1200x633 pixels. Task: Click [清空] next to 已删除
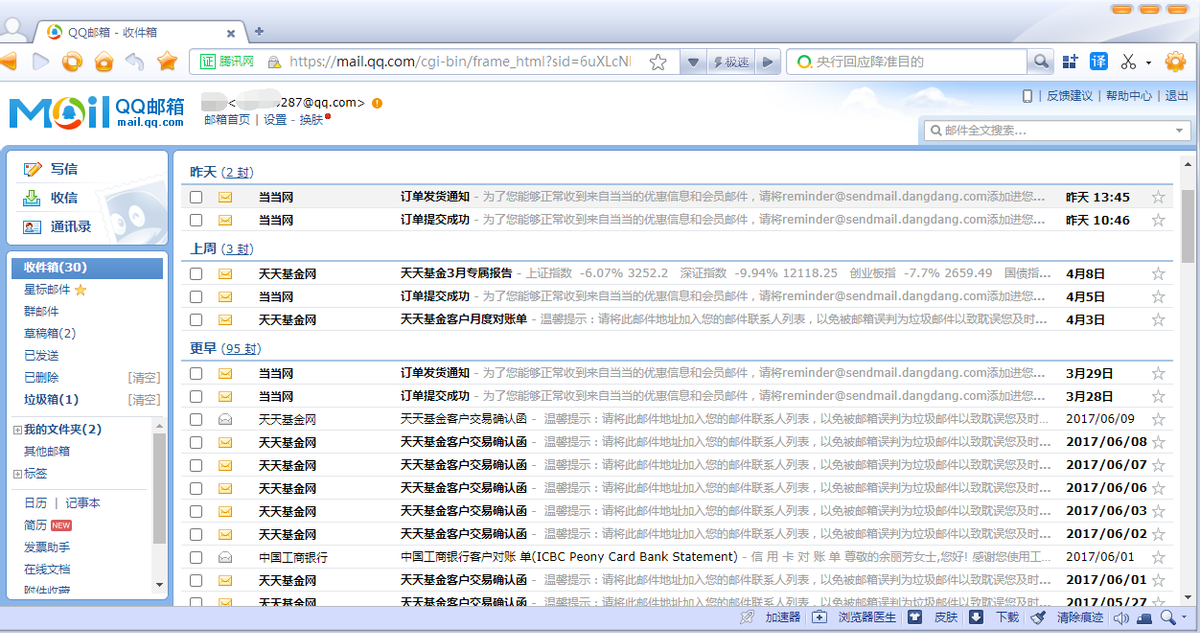pyautogui.click(x=144, y=378)
